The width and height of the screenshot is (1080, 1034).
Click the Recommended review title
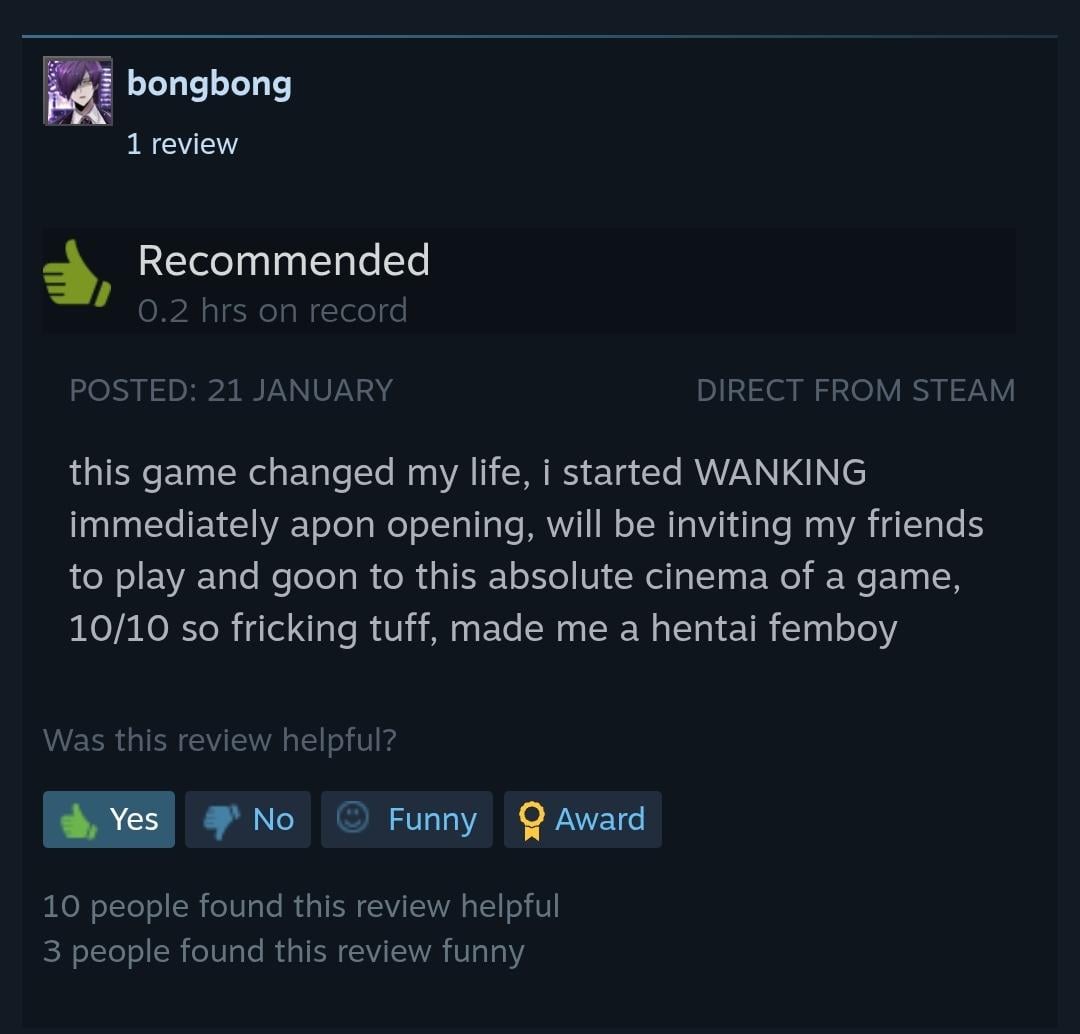click(x=284, y=260)
